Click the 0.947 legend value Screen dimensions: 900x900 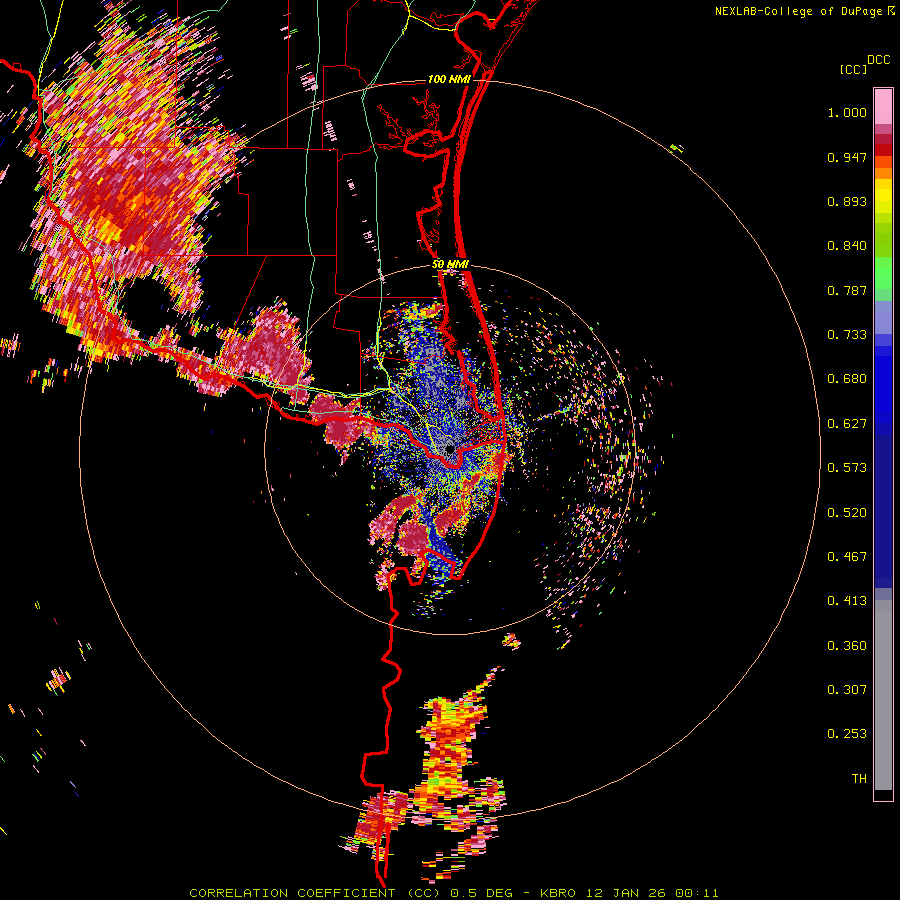tap(847, 157)
